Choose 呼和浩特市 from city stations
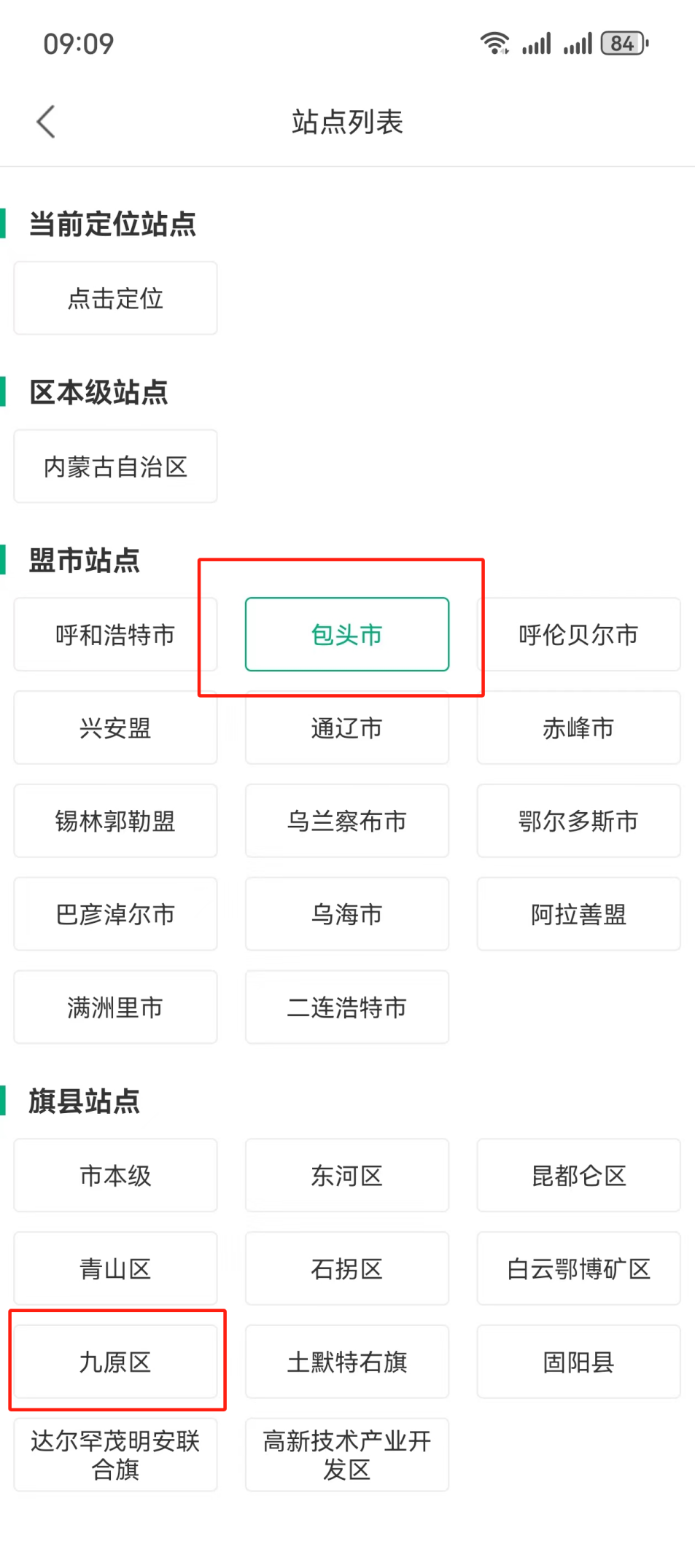 (115, 634)
